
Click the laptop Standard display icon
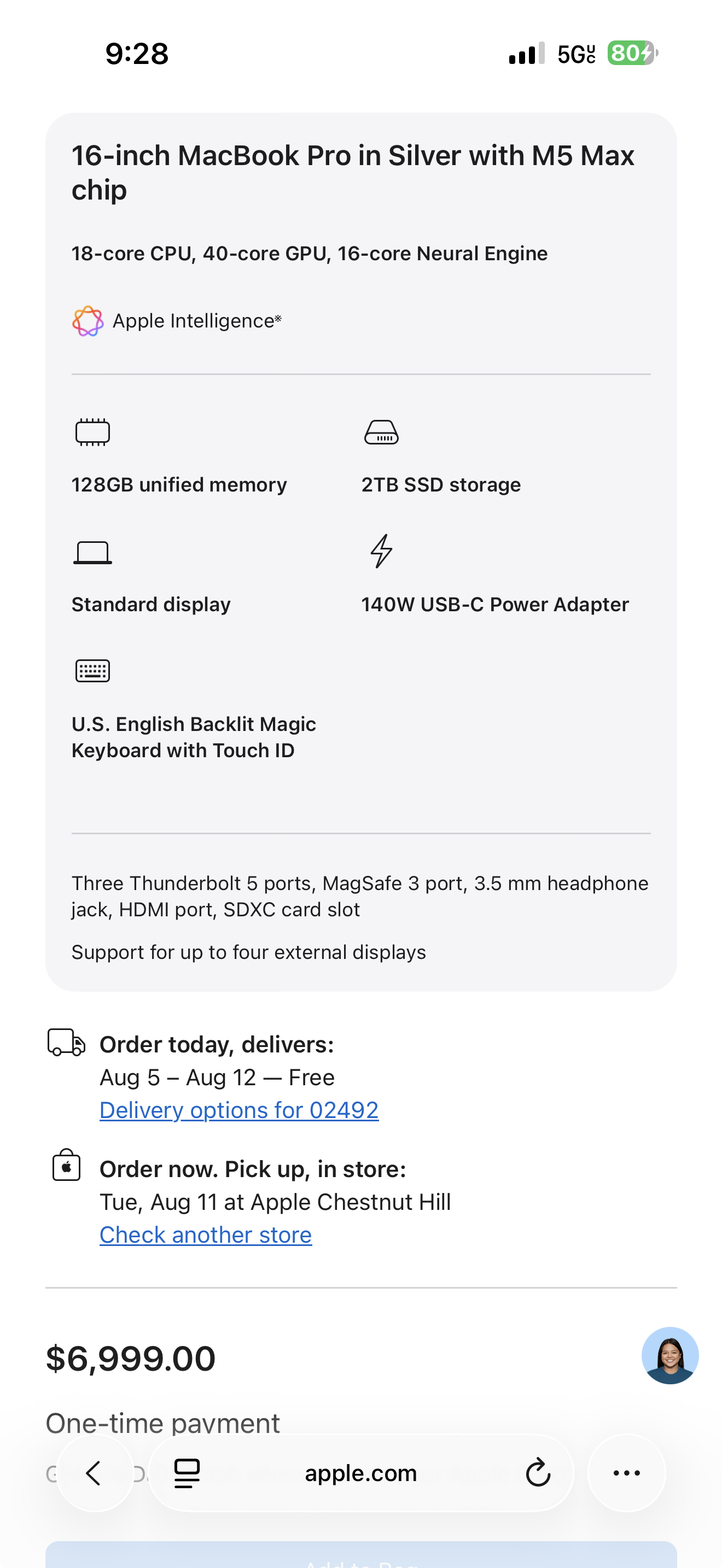(x=92, y=553)
